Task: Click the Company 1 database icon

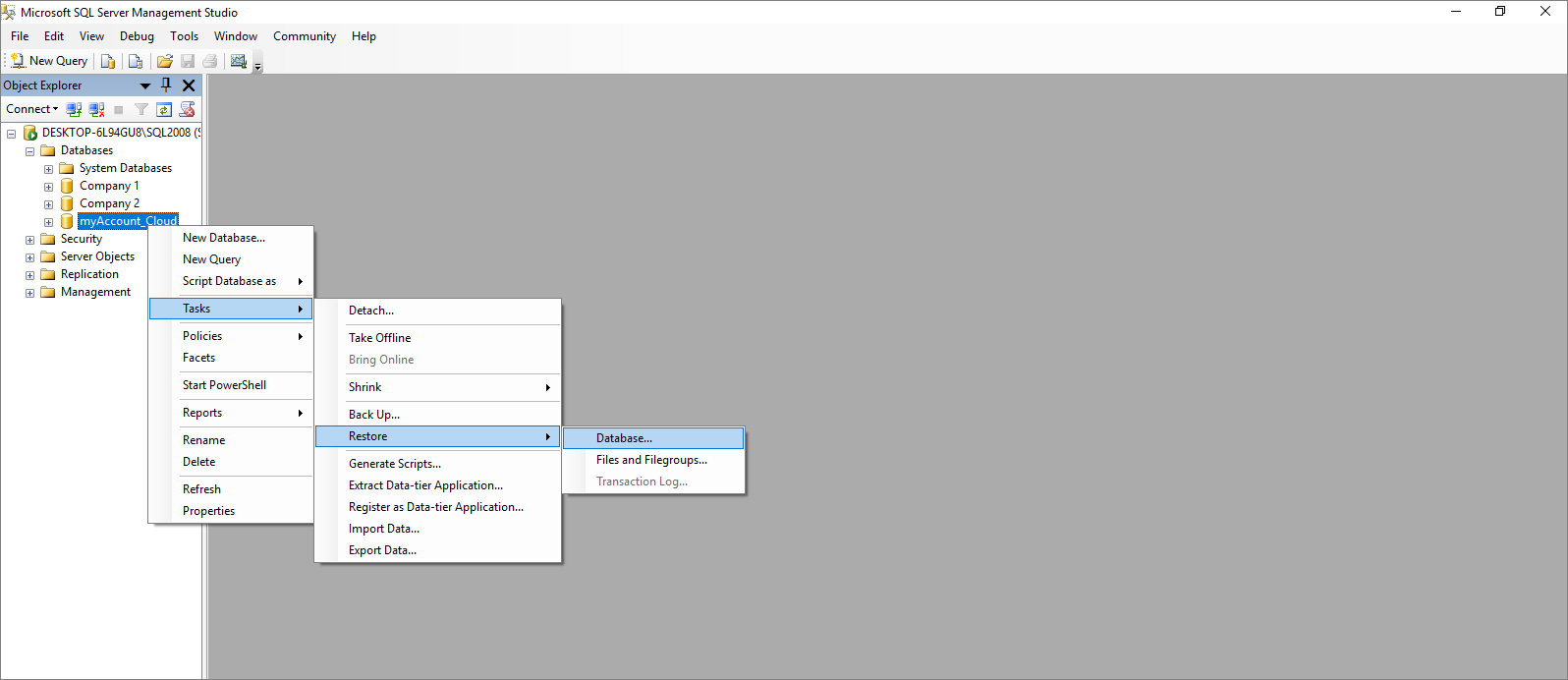Action: point(67,186)
